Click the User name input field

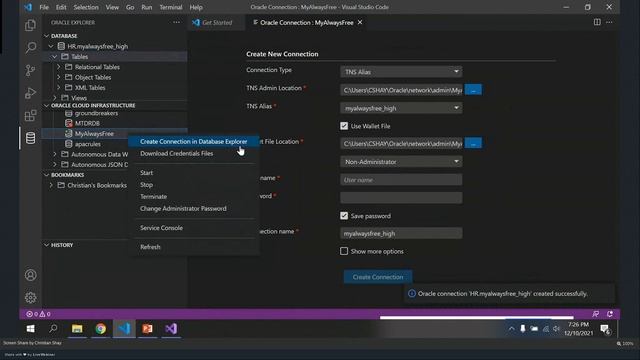401,180
